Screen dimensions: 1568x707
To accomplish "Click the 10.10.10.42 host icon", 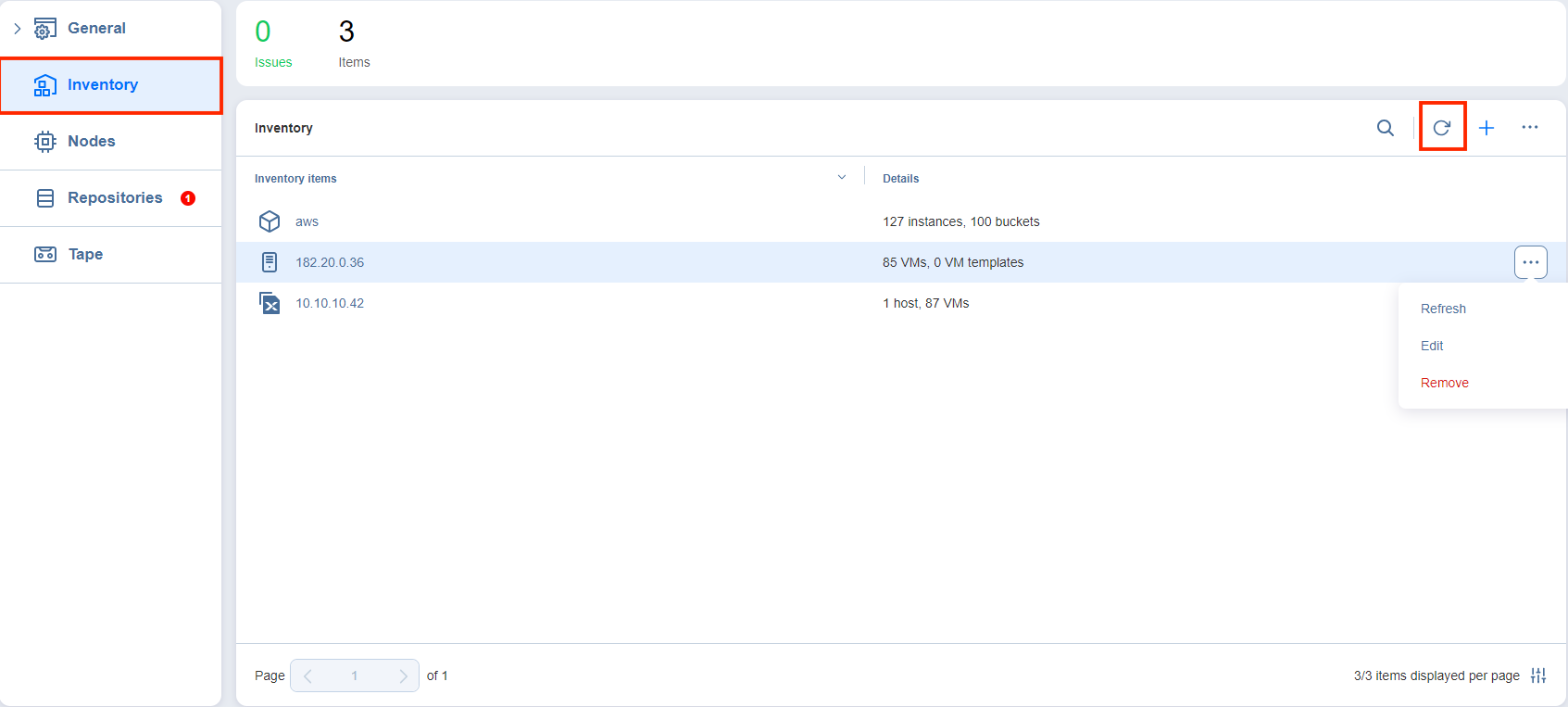I will click(270, 303).
